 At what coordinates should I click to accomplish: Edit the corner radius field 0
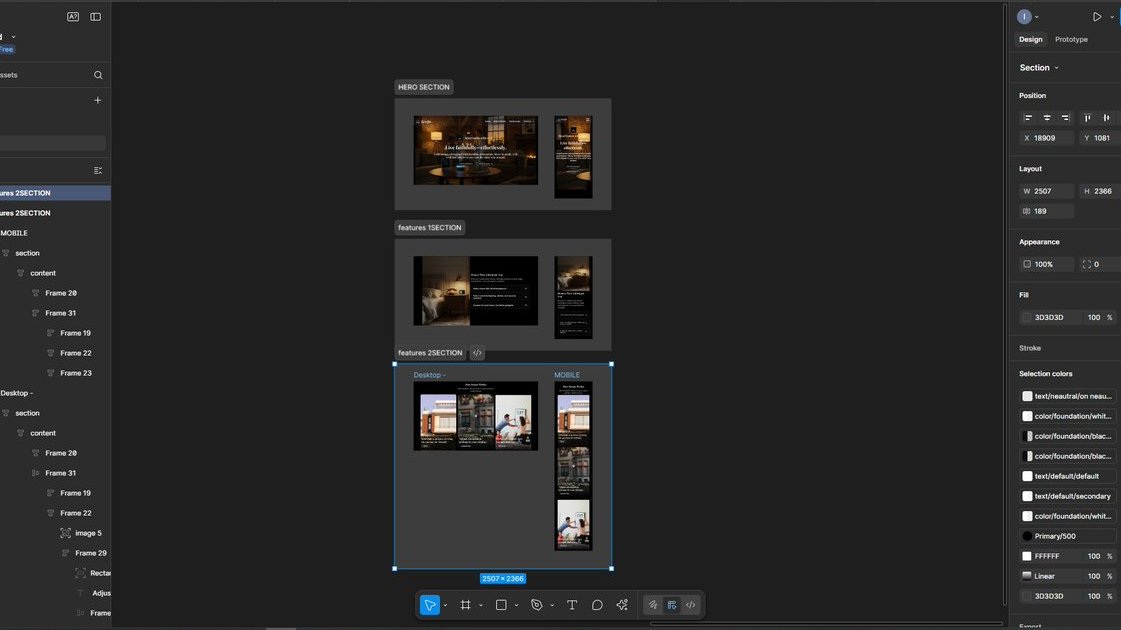pyautogui.click(x=1100, y=264)
